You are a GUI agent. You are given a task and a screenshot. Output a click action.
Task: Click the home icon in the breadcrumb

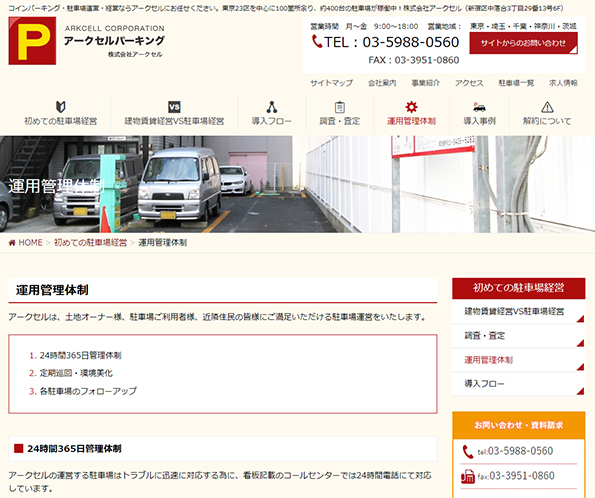pos(12,243)
